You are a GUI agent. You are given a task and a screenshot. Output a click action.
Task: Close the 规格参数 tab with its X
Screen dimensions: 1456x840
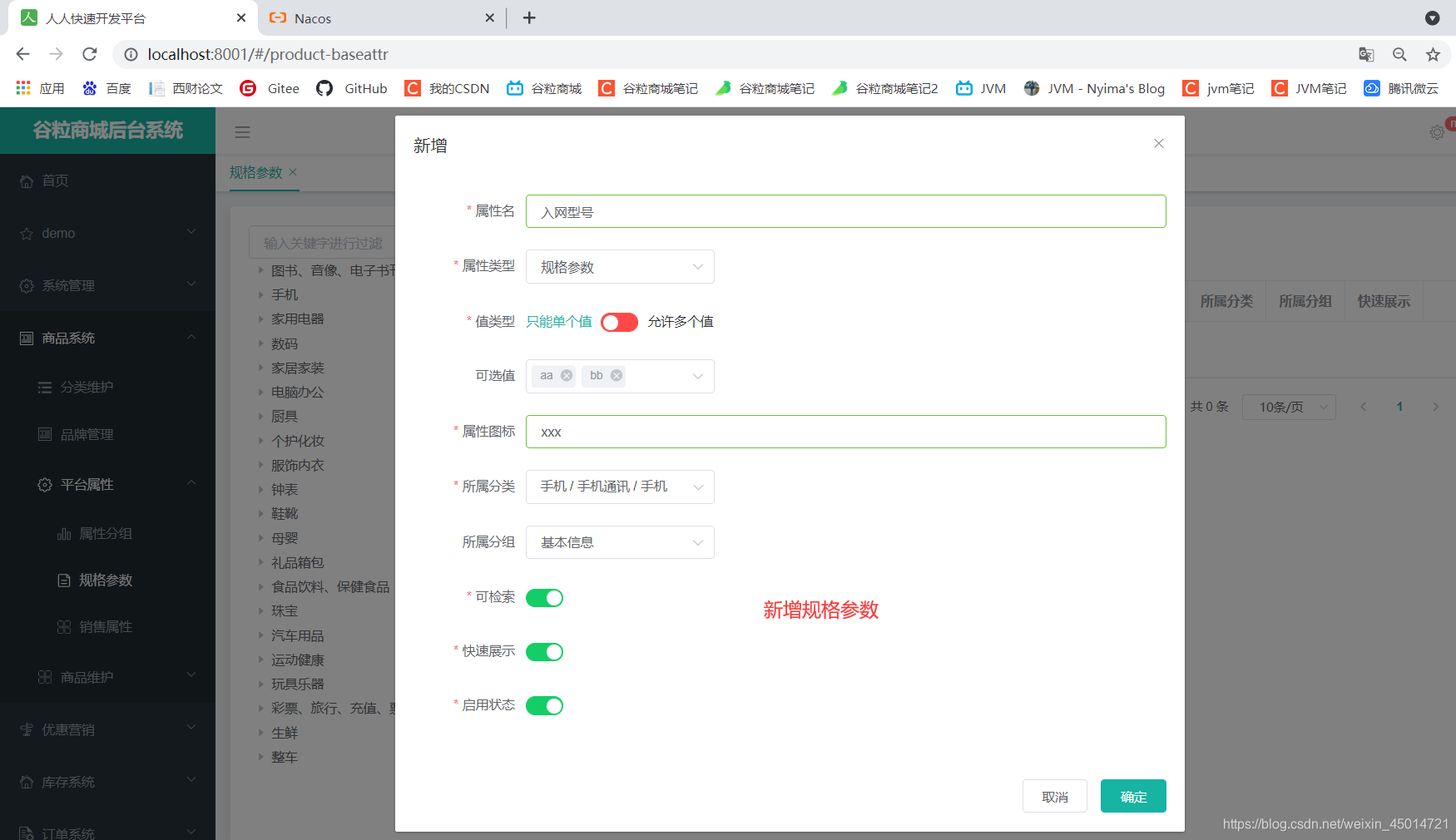click(x=293, y=172)
